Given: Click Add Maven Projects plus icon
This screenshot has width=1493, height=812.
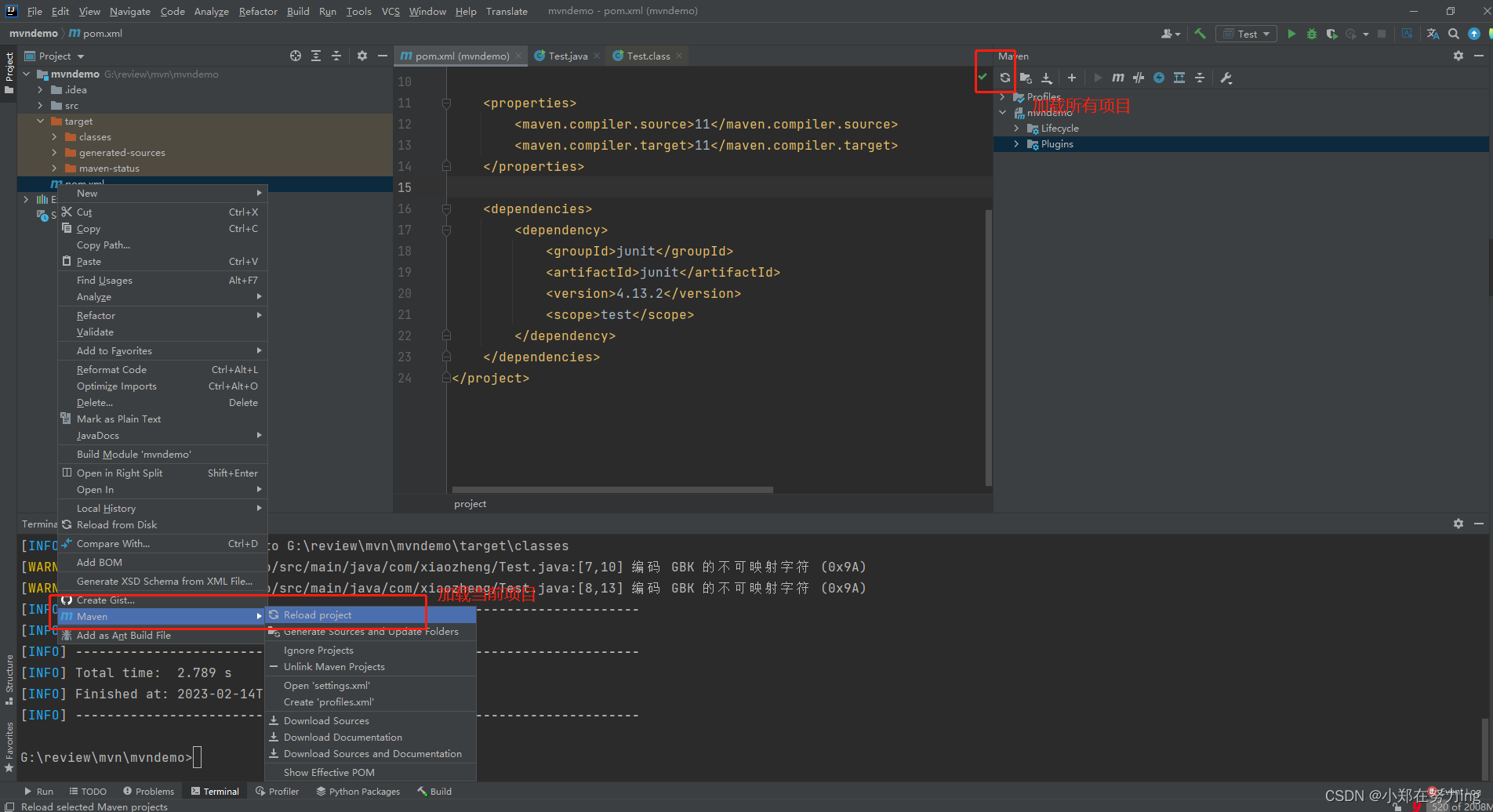Looking at the screenshot, I should point(1071,78).
